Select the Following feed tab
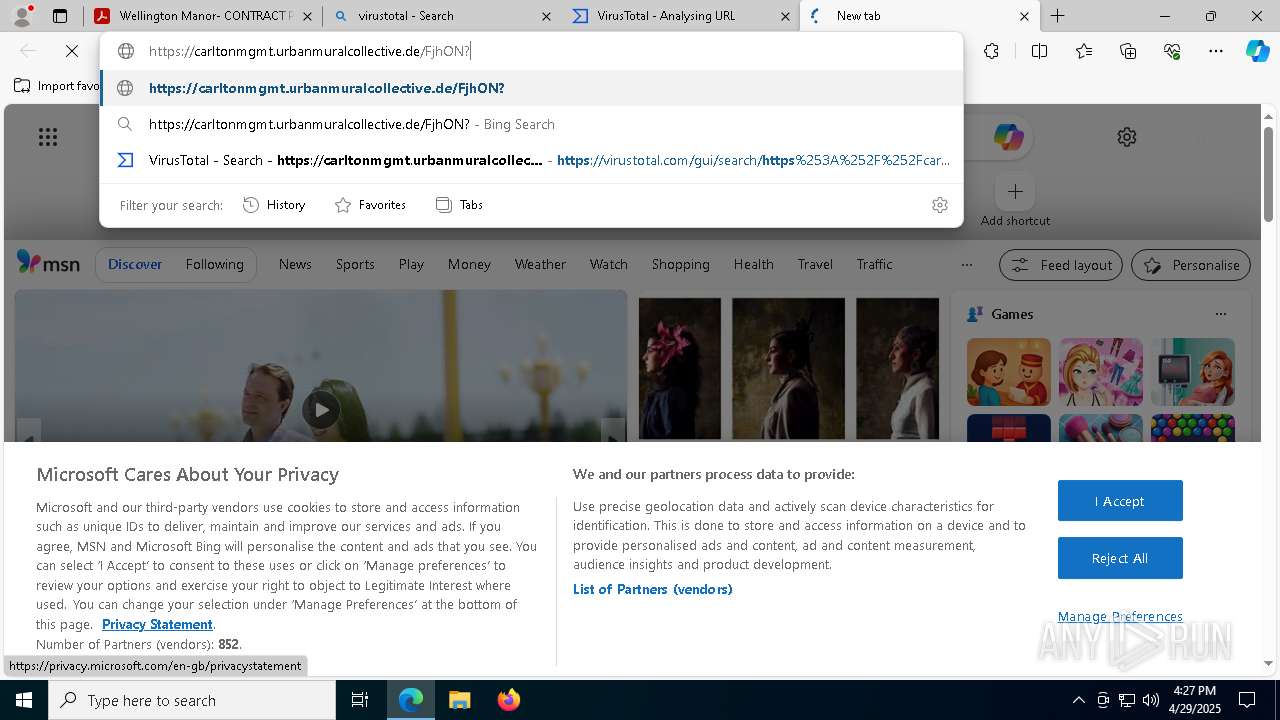The width and height of the screenshot is (1280, 720). pyautogui.click(x=214, y=264)
